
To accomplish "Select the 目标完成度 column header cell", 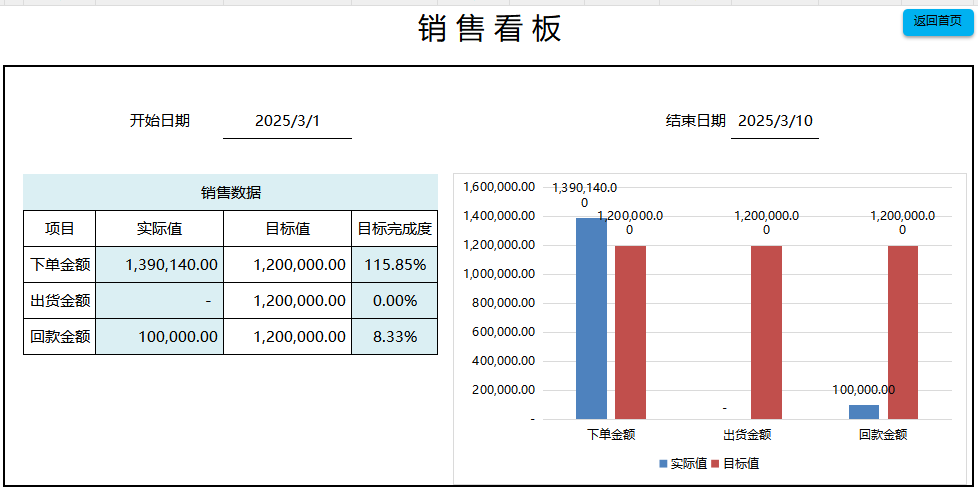I will (x=395, y=229).
